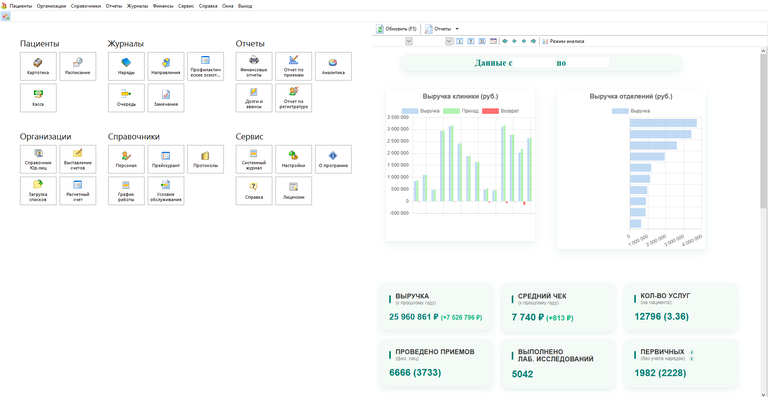Open the Выставление счетов tile

[78, 159]
